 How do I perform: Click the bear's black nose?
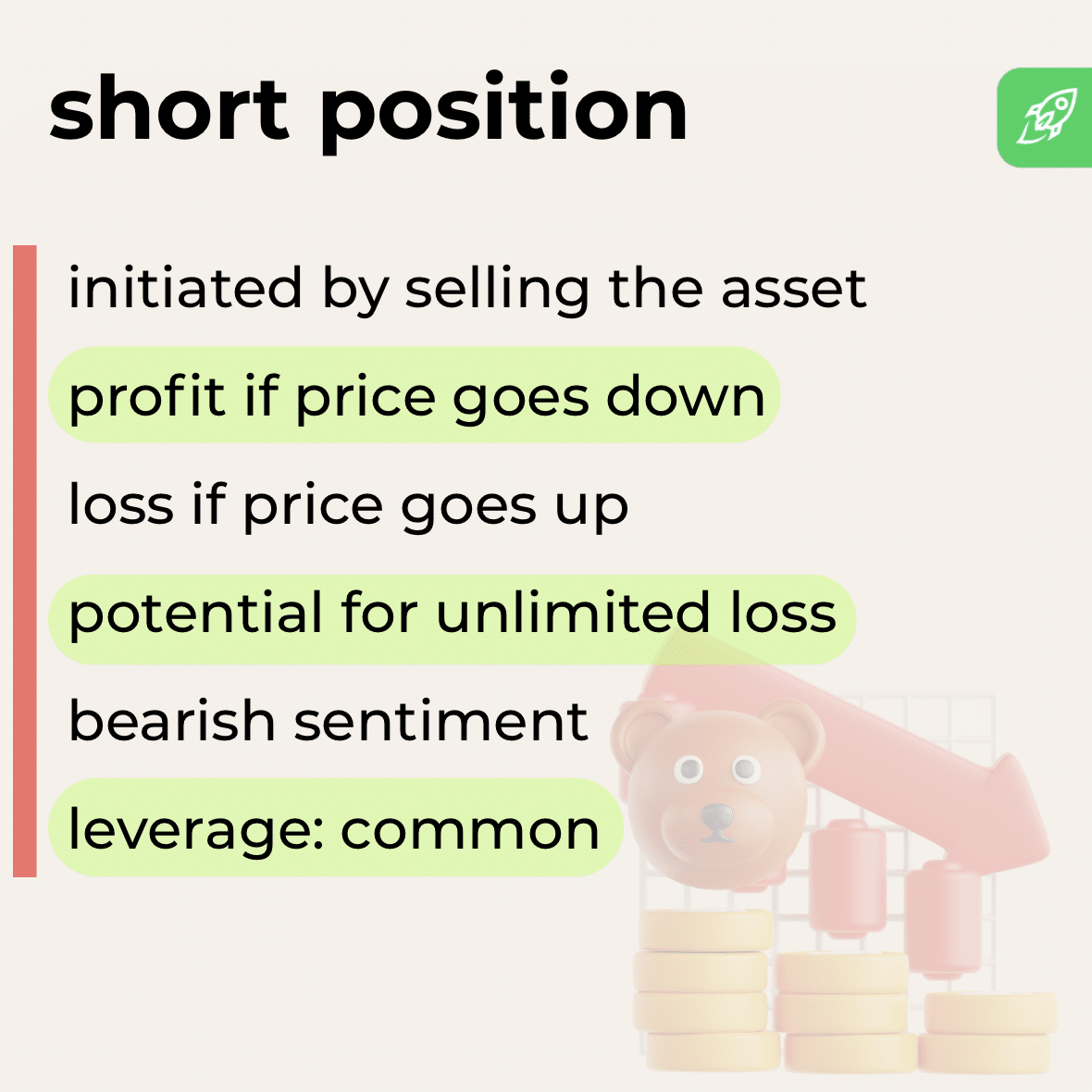click(715, 817)
